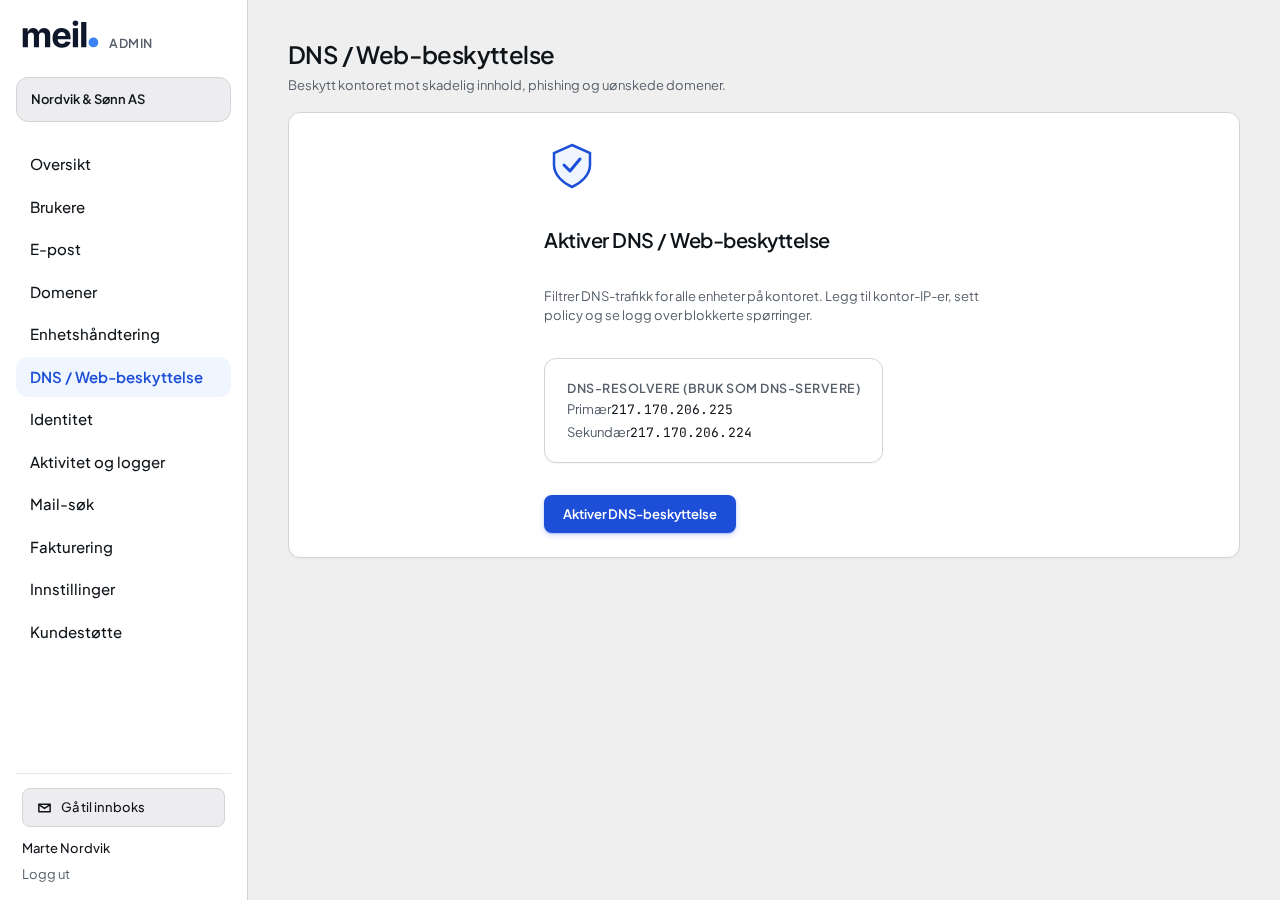1280x900 pixels.
Task: Open Oversikt in the sidebar
Action: (123, 165)
